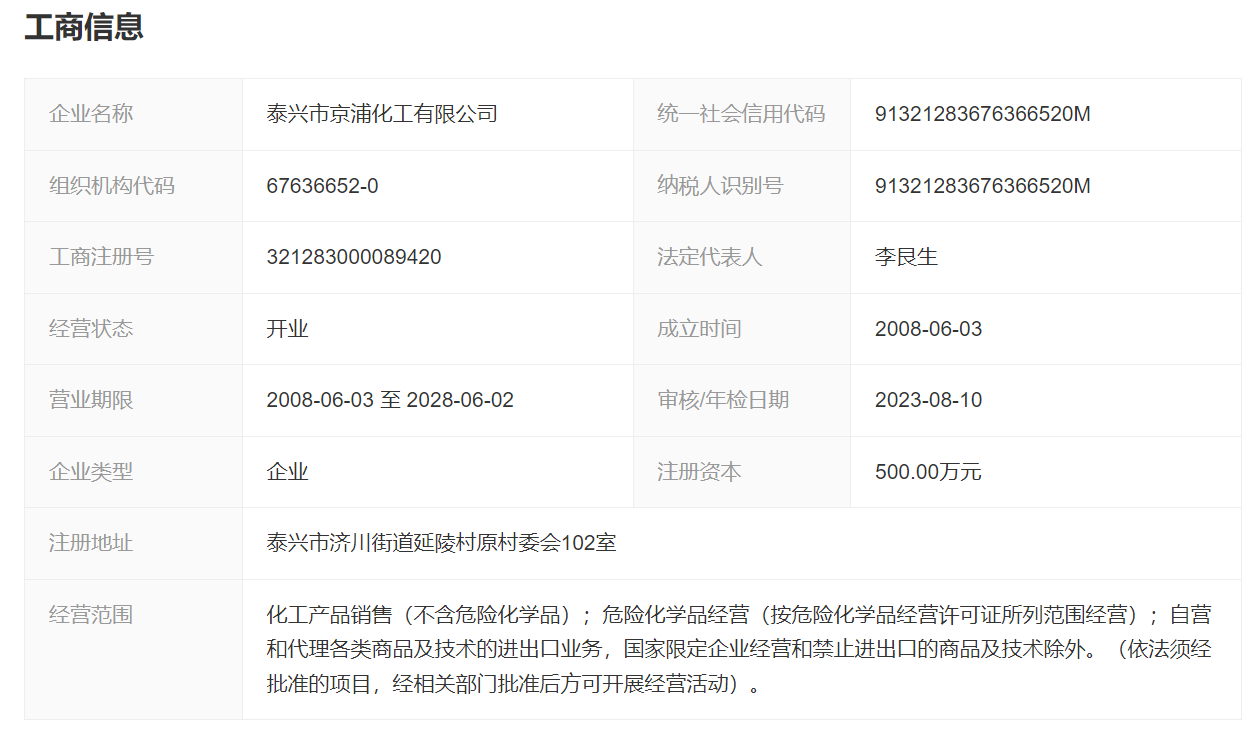
Task: Click address 泰兴市济川街道延陵村原村委会102室
Action: click(441, 543)
